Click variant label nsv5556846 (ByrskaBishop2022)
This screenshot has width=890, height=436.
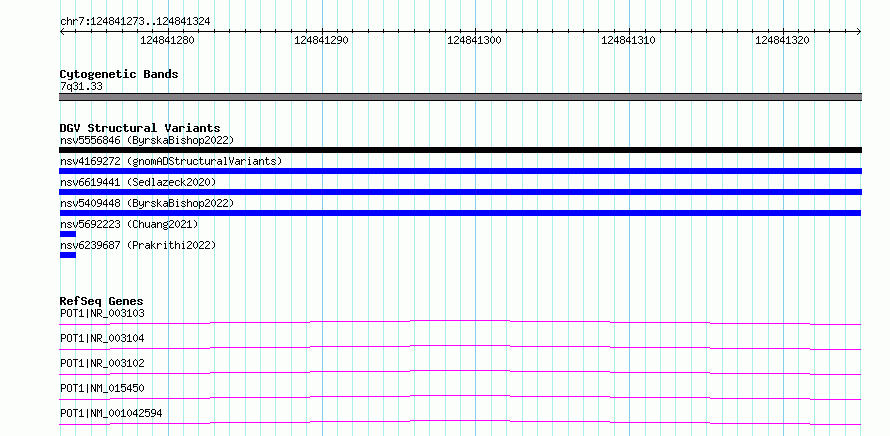[146, 140]
